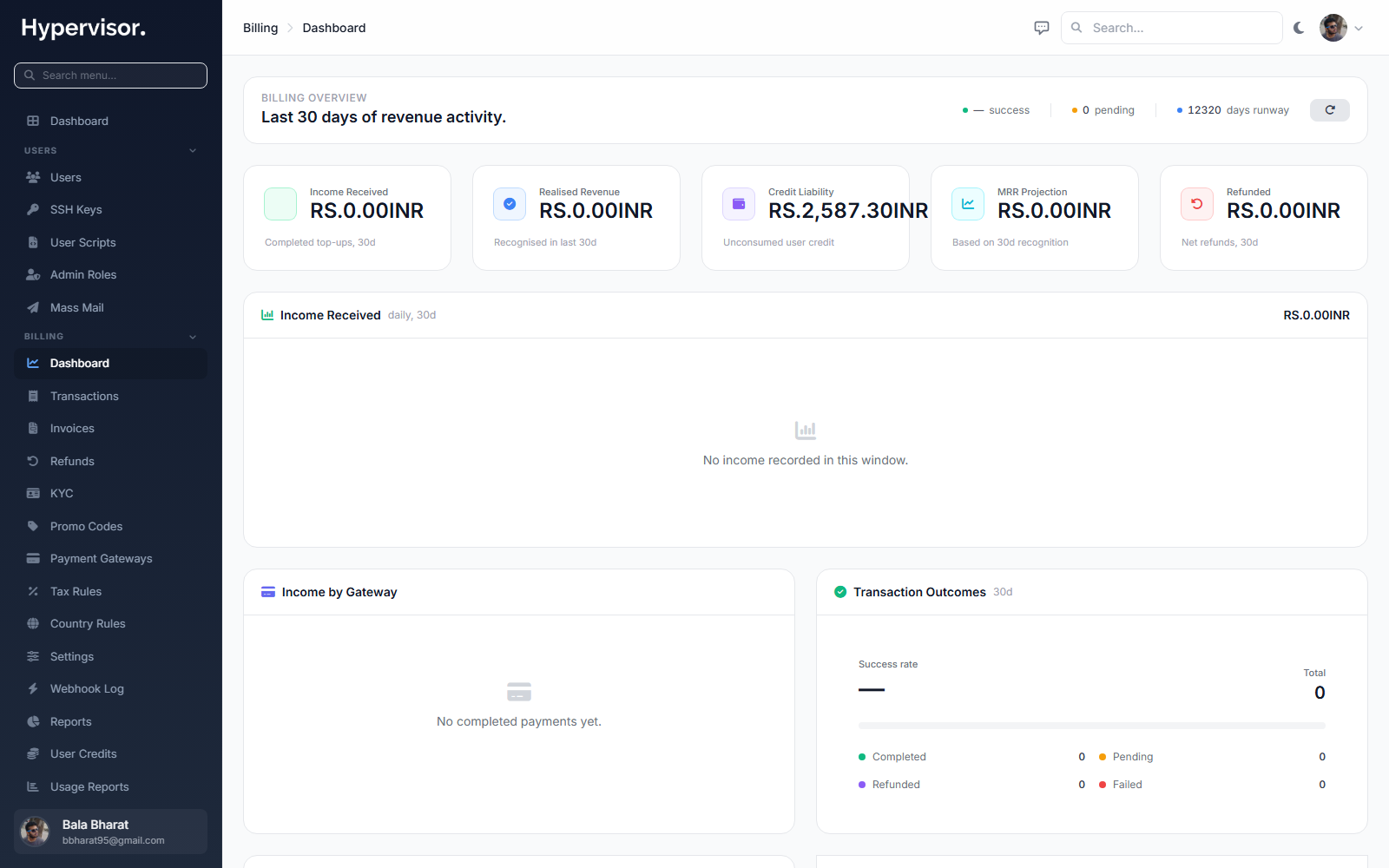
Task: Click the Completed legend entry
Action: pyautogui.click(x=971, y=757)
